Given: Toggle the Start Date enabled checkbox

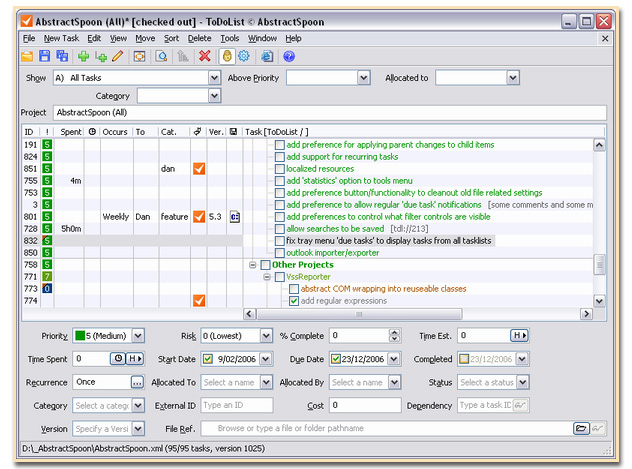Looking at the screenshot, I should (208, 359).
